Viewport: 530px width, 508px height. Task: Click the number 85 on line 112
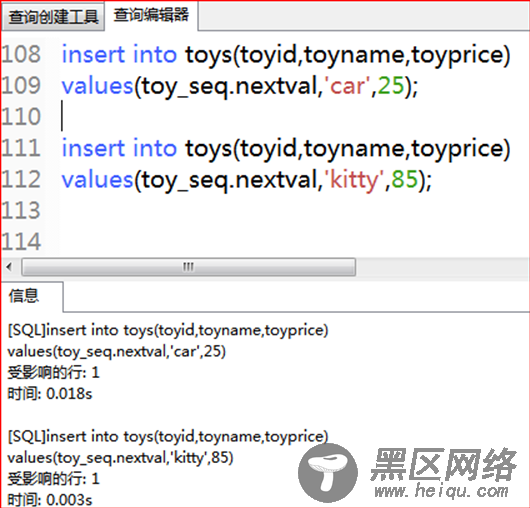pyautogui.click(x=405, y=179)
